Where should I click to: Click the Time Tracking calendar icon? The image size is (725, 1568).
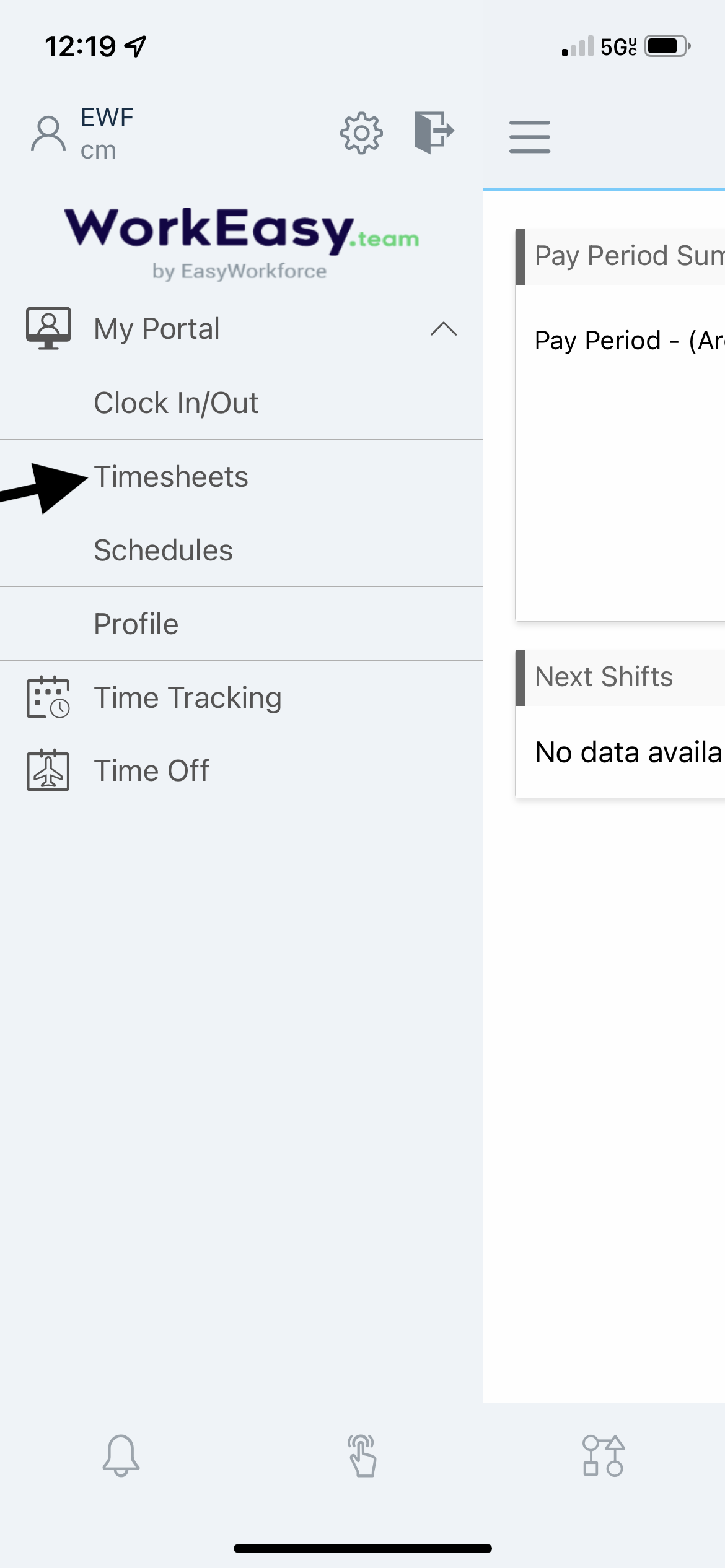[x=48, y=697]
